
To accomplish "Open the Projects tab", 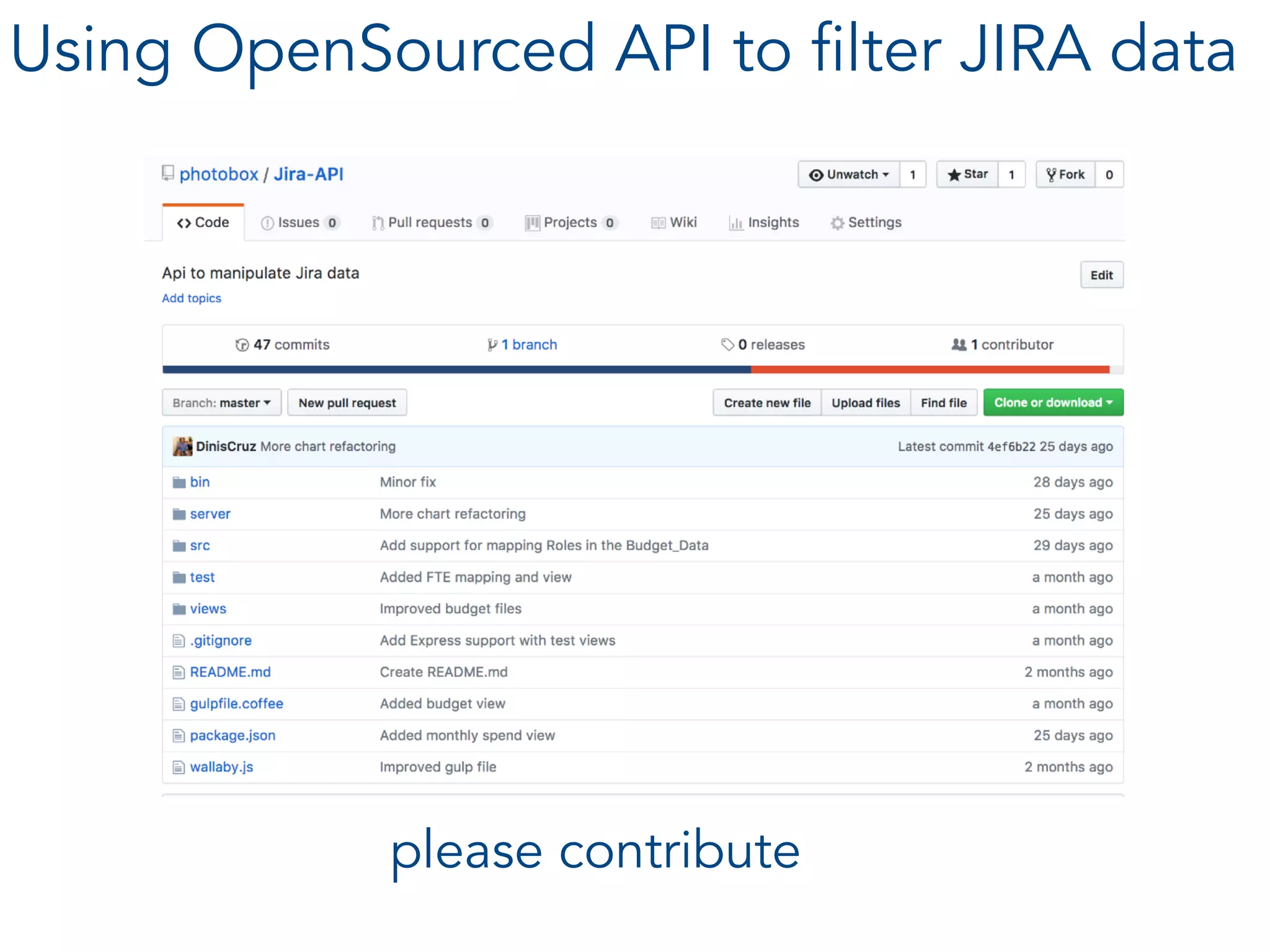I will point(572,223).
